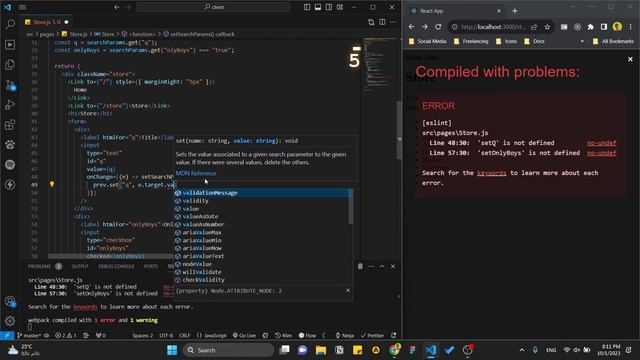Open the Search view in VS Code activity bar
Viewport: 640px width, 360px height.
[10, 24]
